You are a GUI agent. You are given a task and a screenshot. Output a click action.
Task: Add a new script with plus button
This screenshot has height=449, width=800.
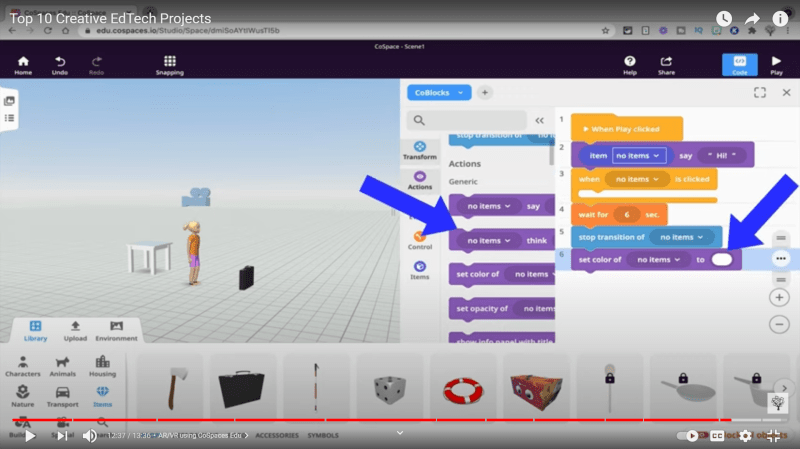pos(485,92)
